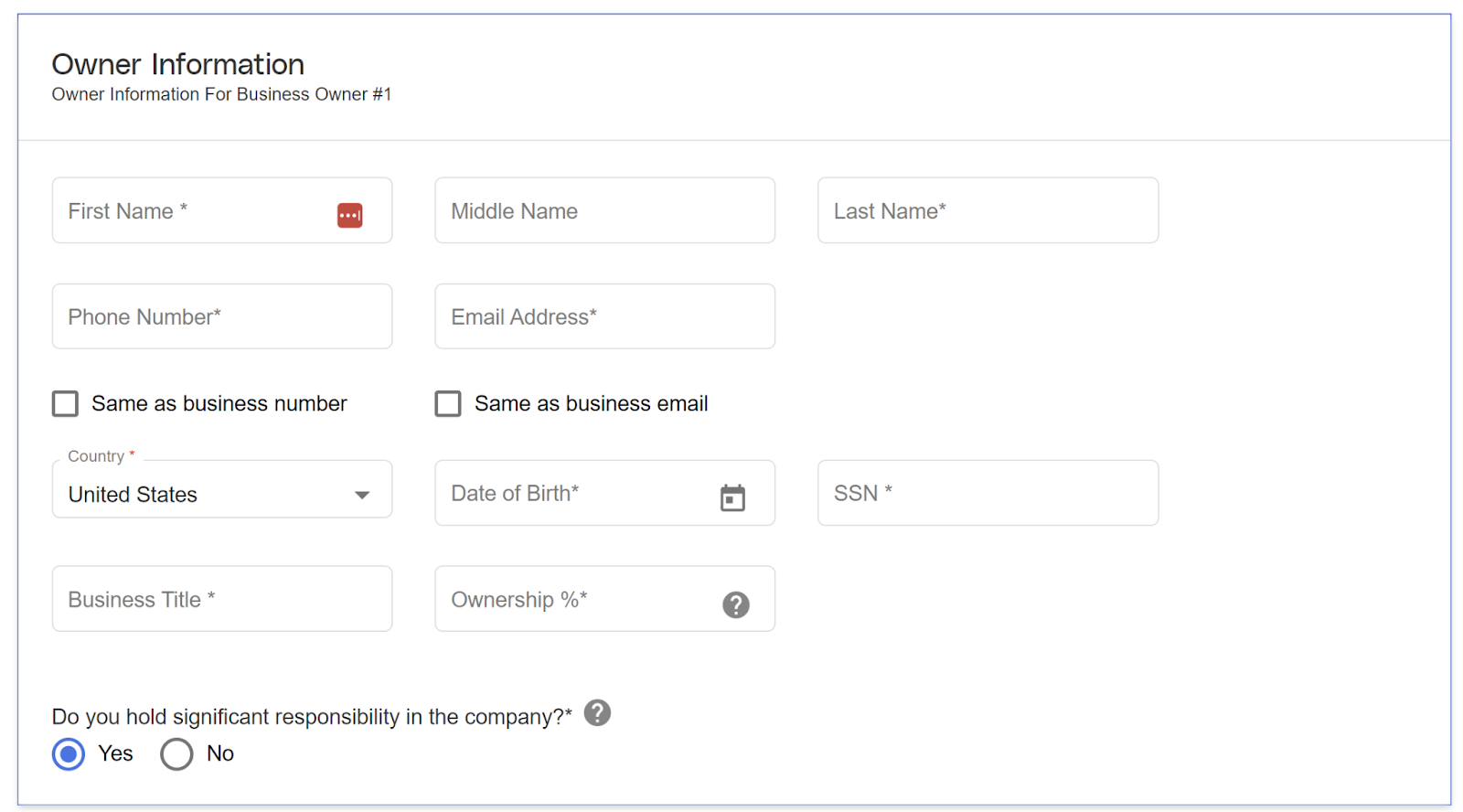Focus the Date of Birth field
The width and height of the screenshot is (1463, 812).
[x=604, y=493]
